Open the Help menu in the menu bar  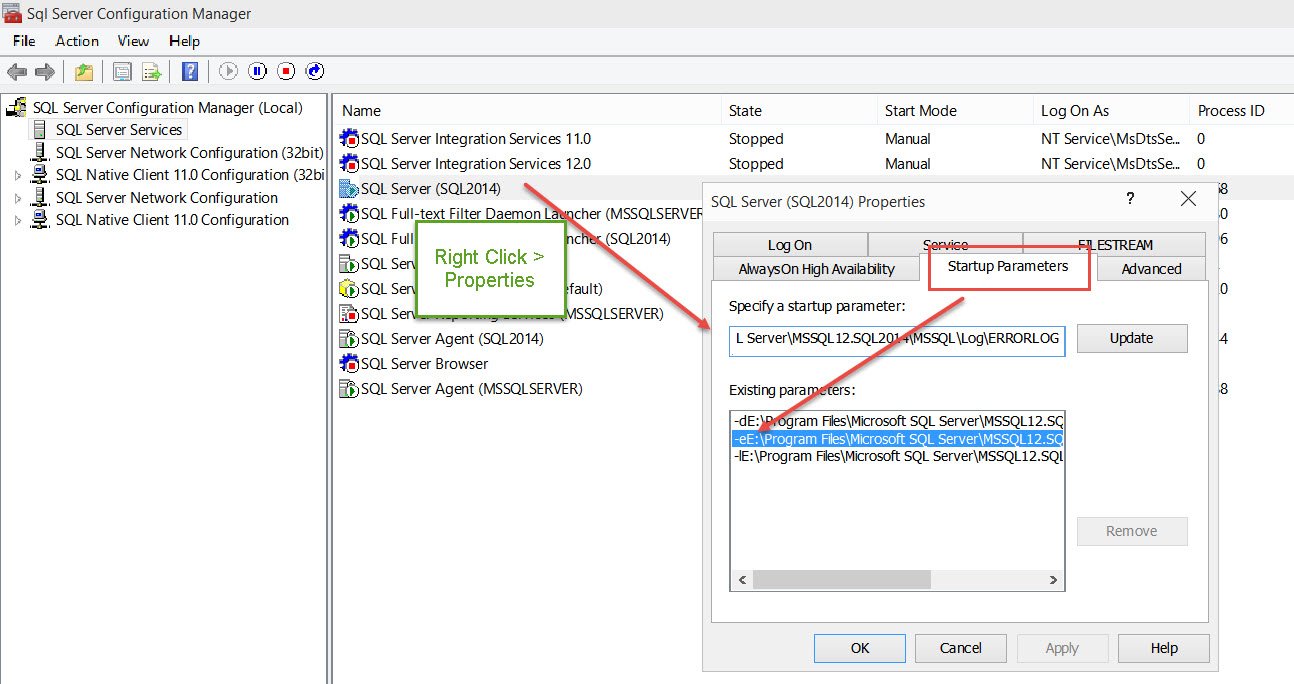(184, 41)
